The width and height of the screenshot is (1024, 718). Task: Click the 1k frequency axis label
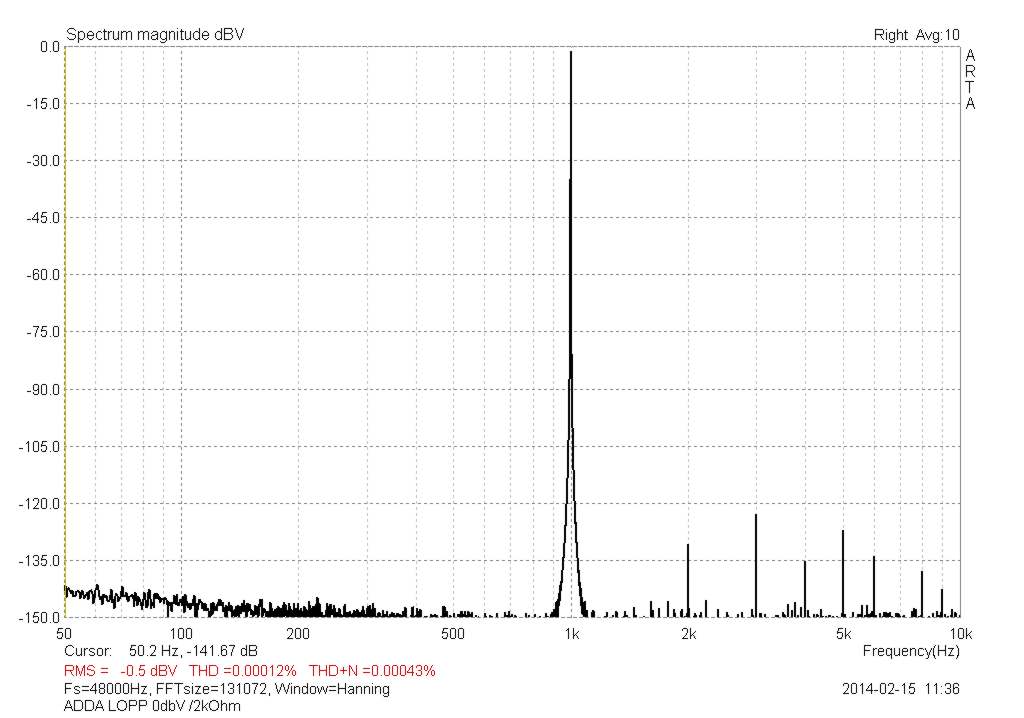coord(571,634)
